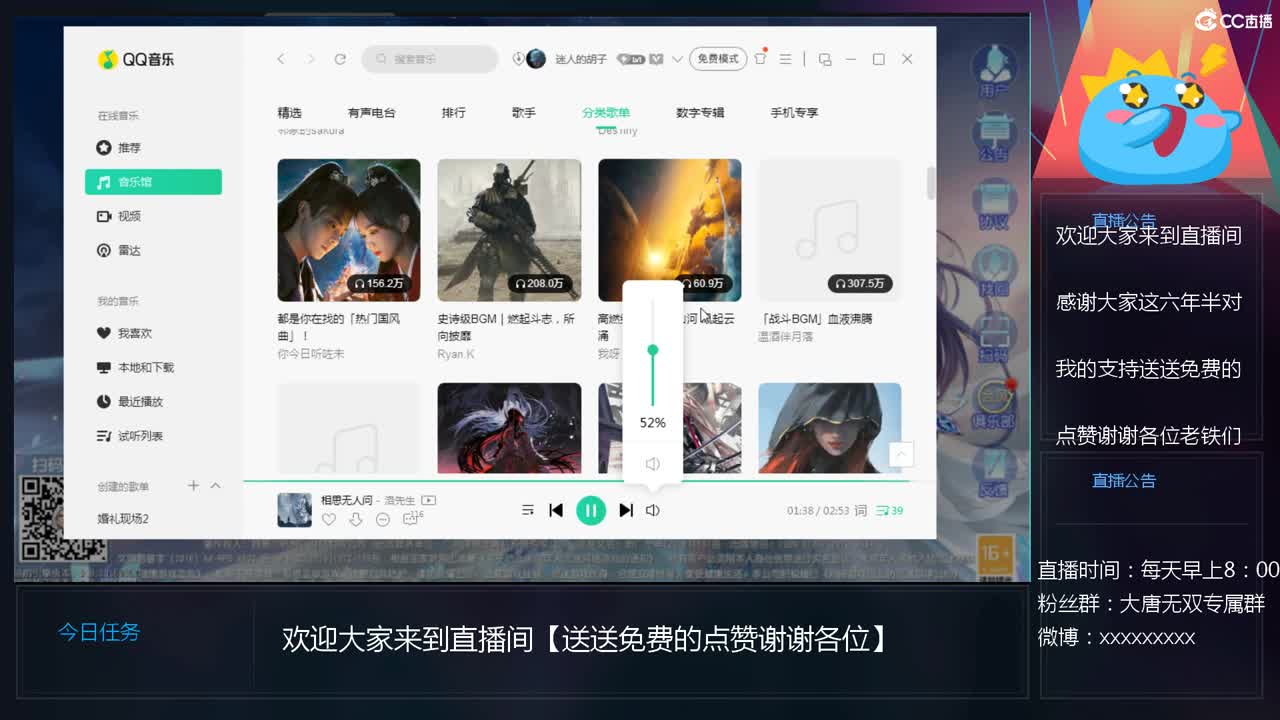Click the 搜索音乐 search field
This screenshot has width=1280, height=720.
[430, 60]
